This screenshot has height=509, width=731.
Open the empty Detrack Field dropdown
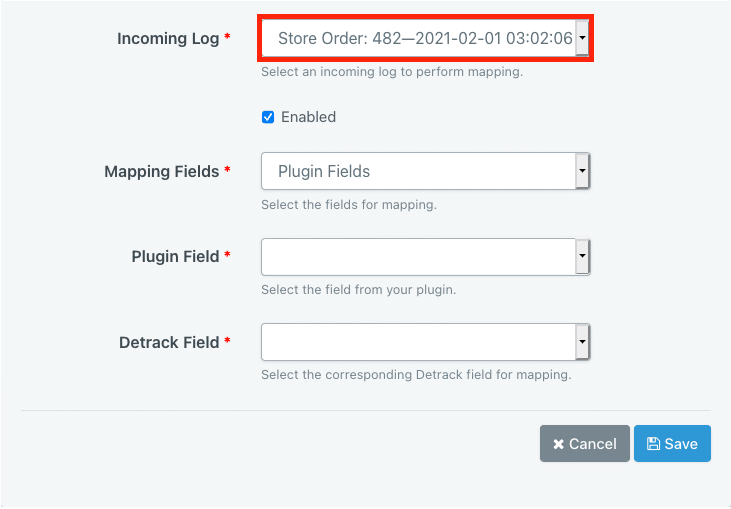point(418,342)
